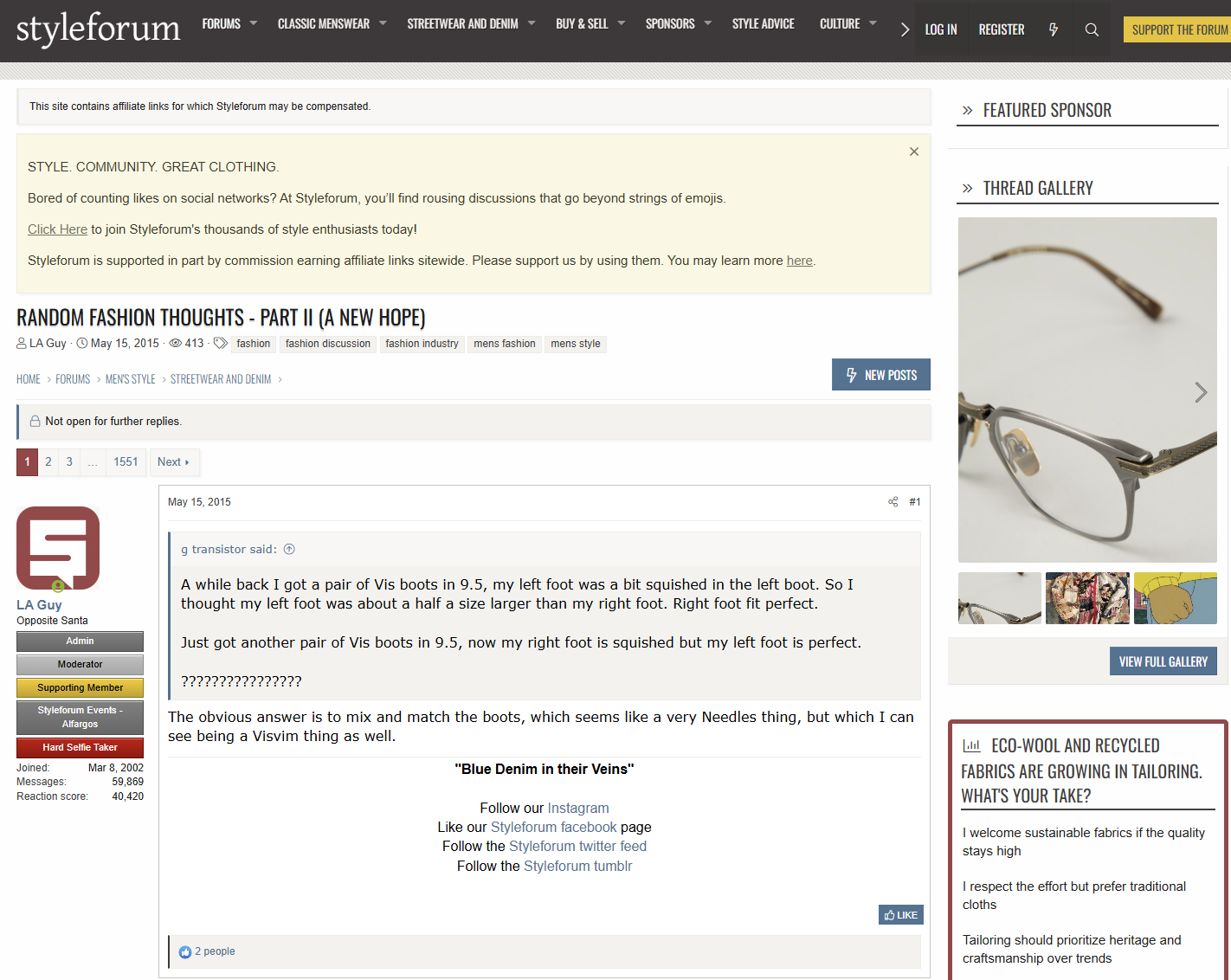Open the cartoon fist gallery thumbnail
The width and height of the screenshot is (1231, 980).
click(x=1176, y=598)
